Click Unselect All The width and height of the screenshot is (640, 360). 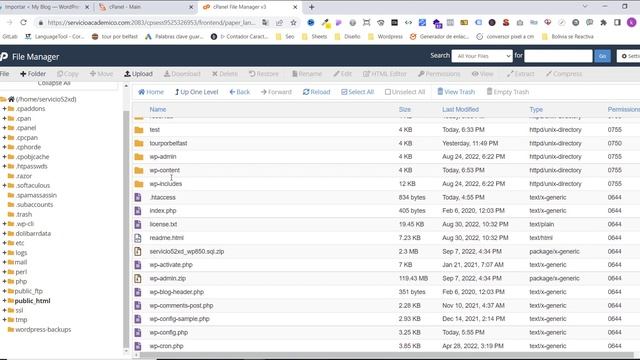click(x=405, y=92)
